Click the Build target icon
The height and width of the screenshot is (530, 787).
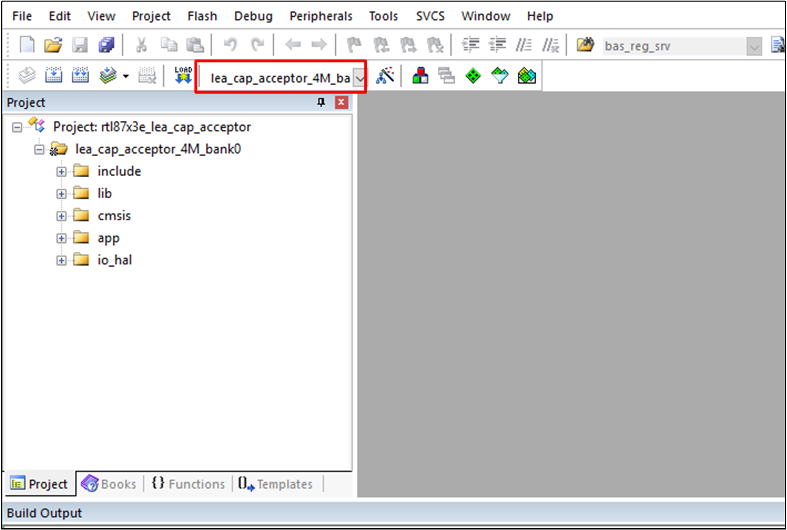pyautogui.click(x=54, y=76)
